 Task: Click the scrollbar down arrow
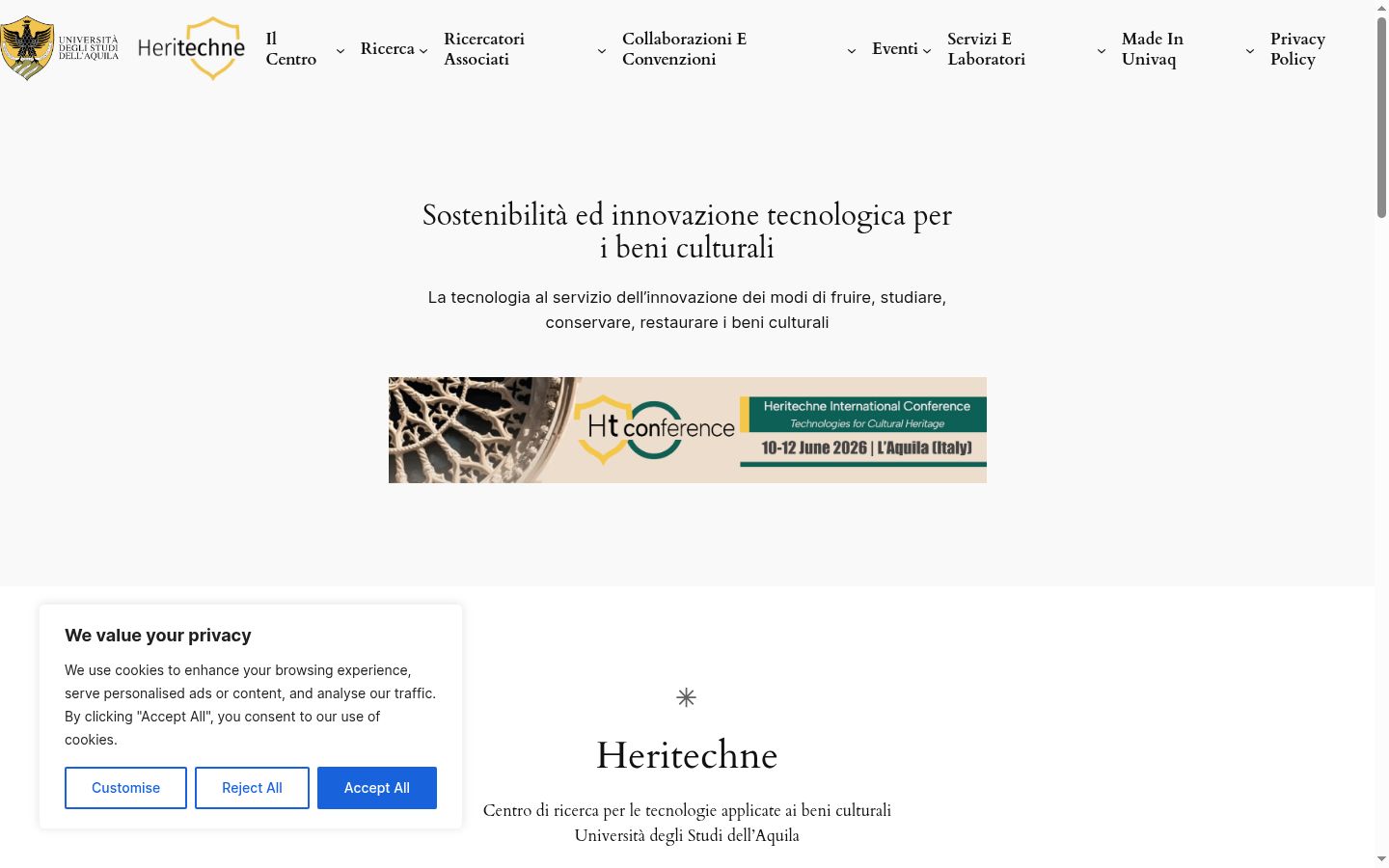pos(1381,859)
